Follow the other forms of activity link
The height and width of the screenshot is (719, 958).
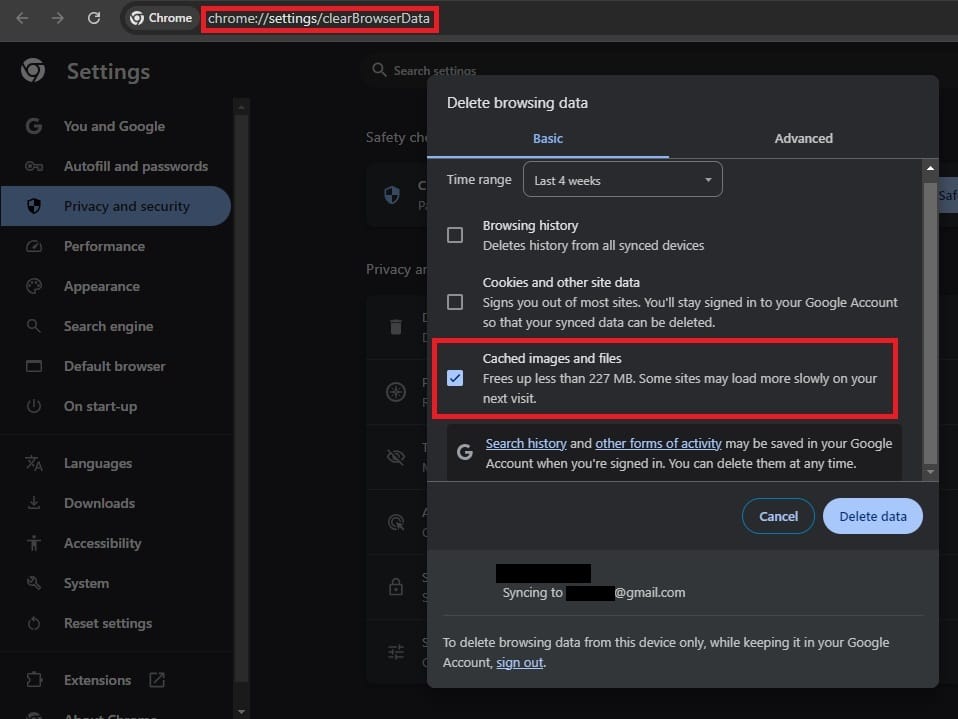(x=658, y=443)
